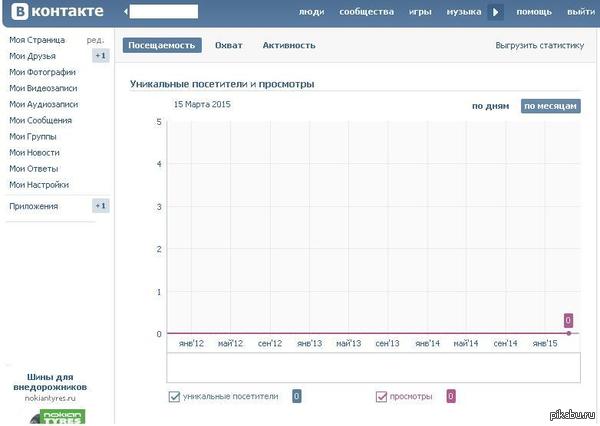Click the ред. edit link beside Моя Страница
600x426 pixels.
[95, 40]
